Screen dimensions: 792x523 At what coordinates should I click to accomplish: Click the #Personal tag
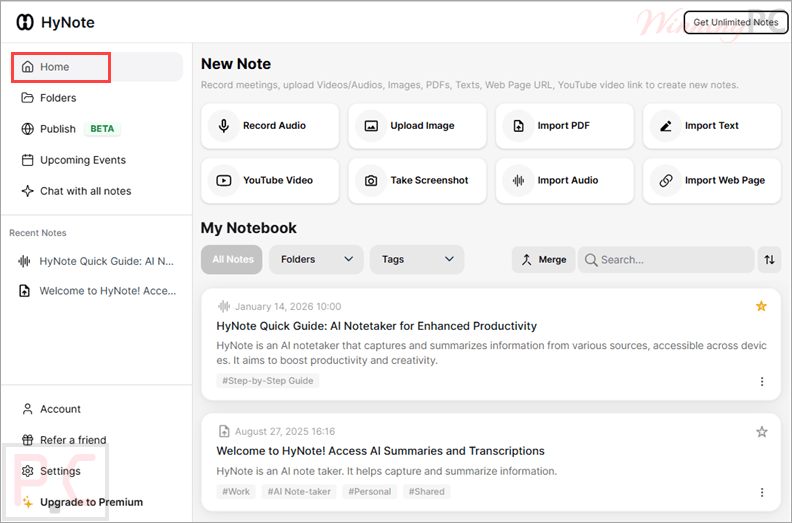[370, 492]
